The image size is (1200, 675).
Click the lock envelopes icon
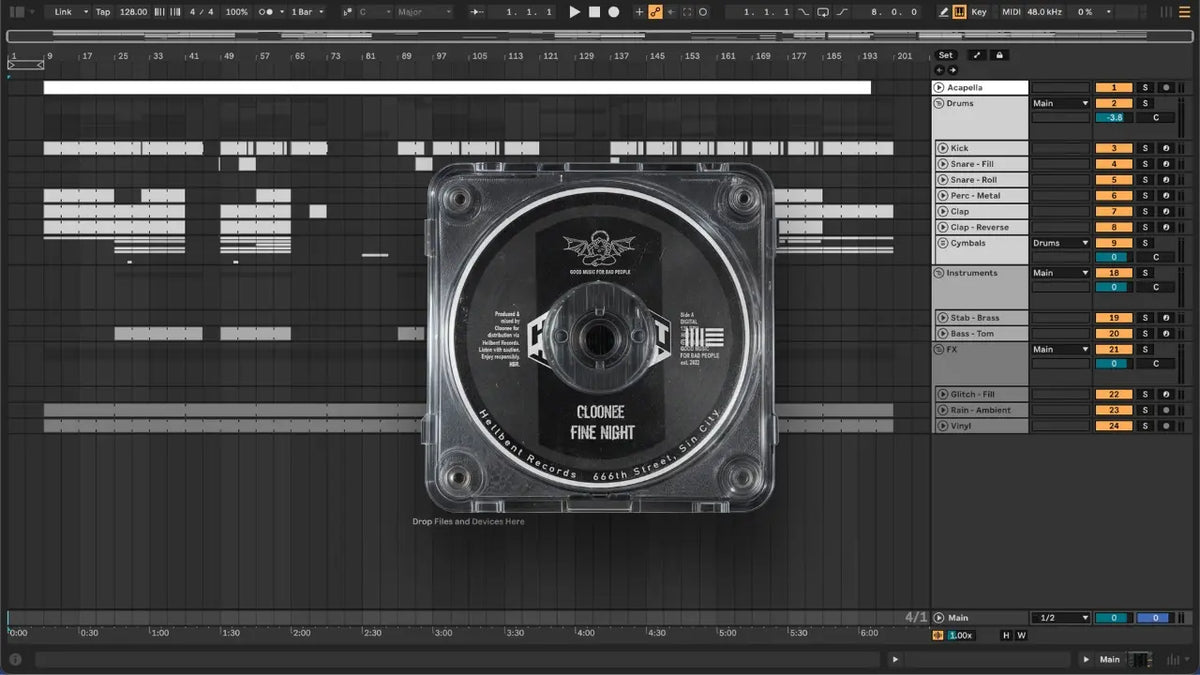point(999,55)
